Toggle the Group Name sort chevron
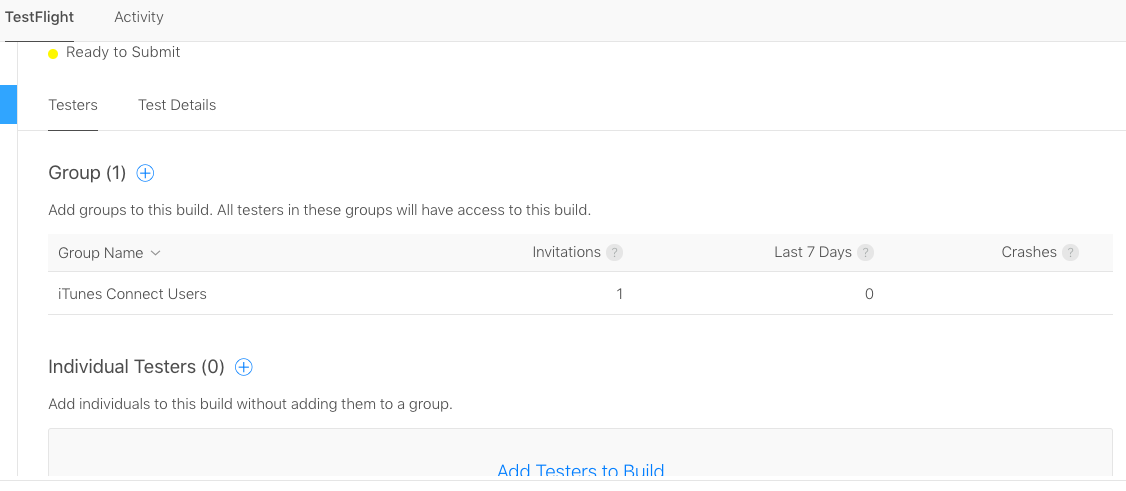 [155, 253]
